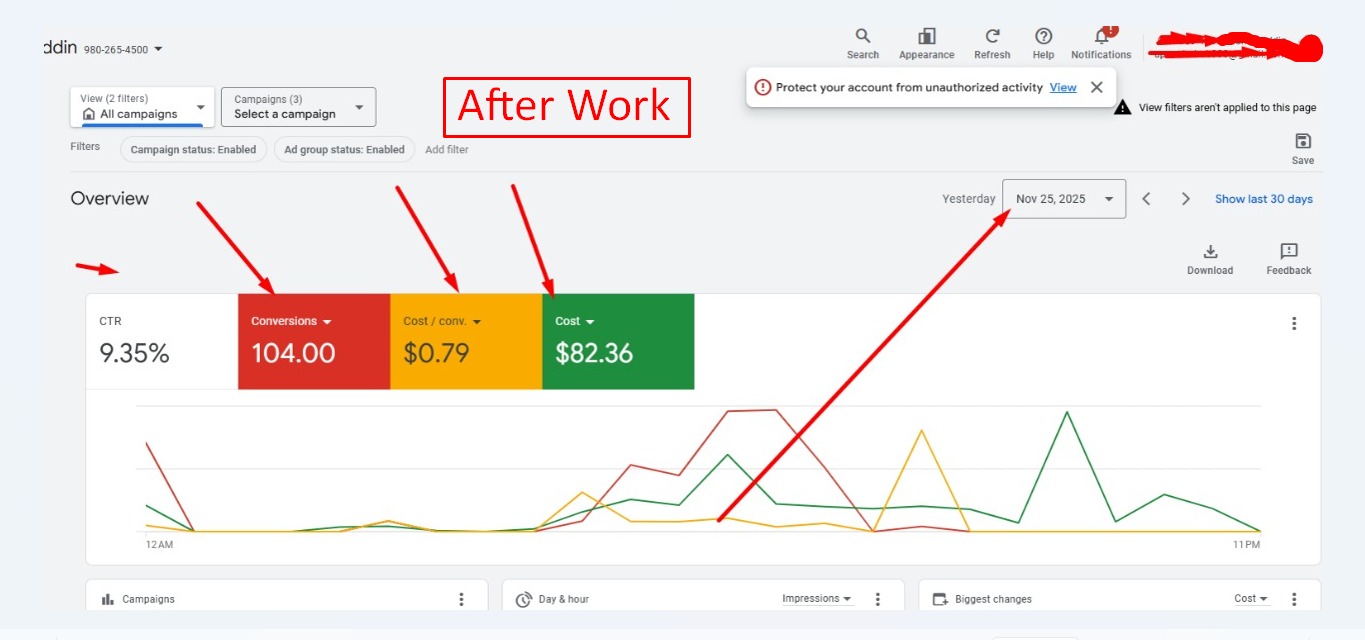The height and width of the screenshot is (640, 1365).
Task: Open the Nov 25, 2025 date picker
Action: pyautogui.click(x=1064, y=199)
